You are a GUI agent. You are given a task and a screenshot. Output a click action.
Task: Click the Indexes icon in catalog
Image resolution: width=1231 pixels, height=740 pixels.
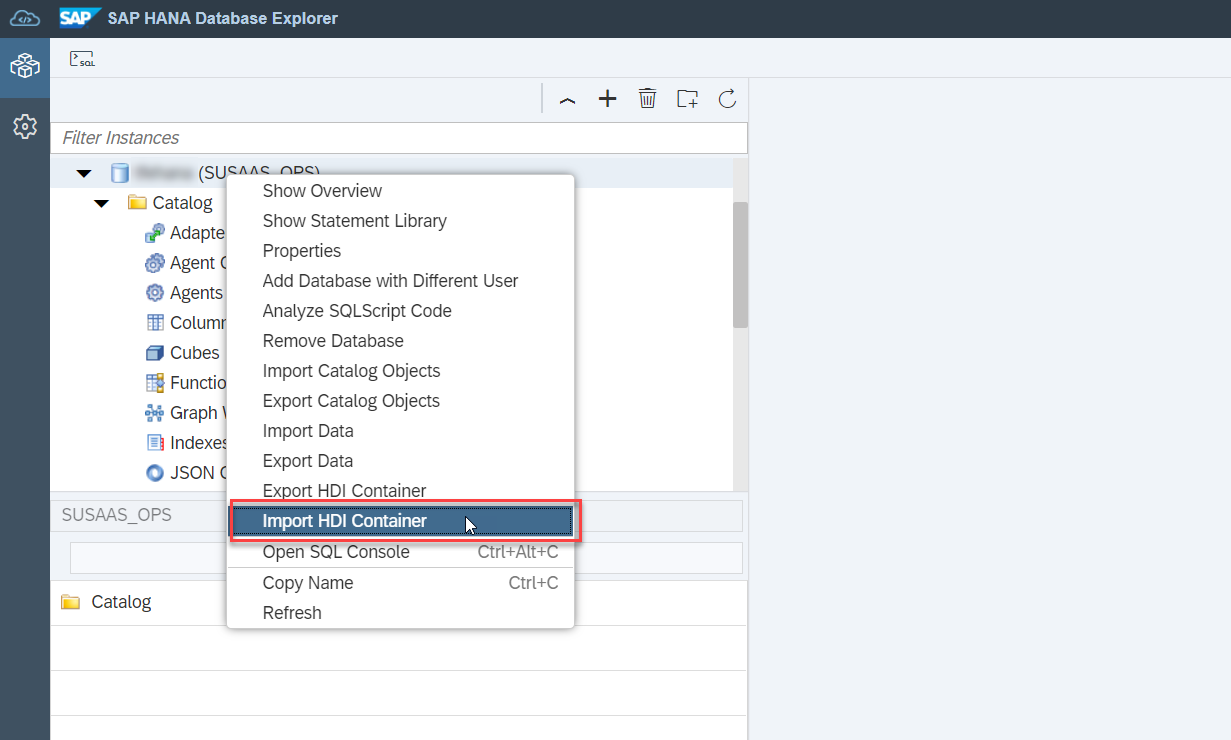(x=154, y=443)
